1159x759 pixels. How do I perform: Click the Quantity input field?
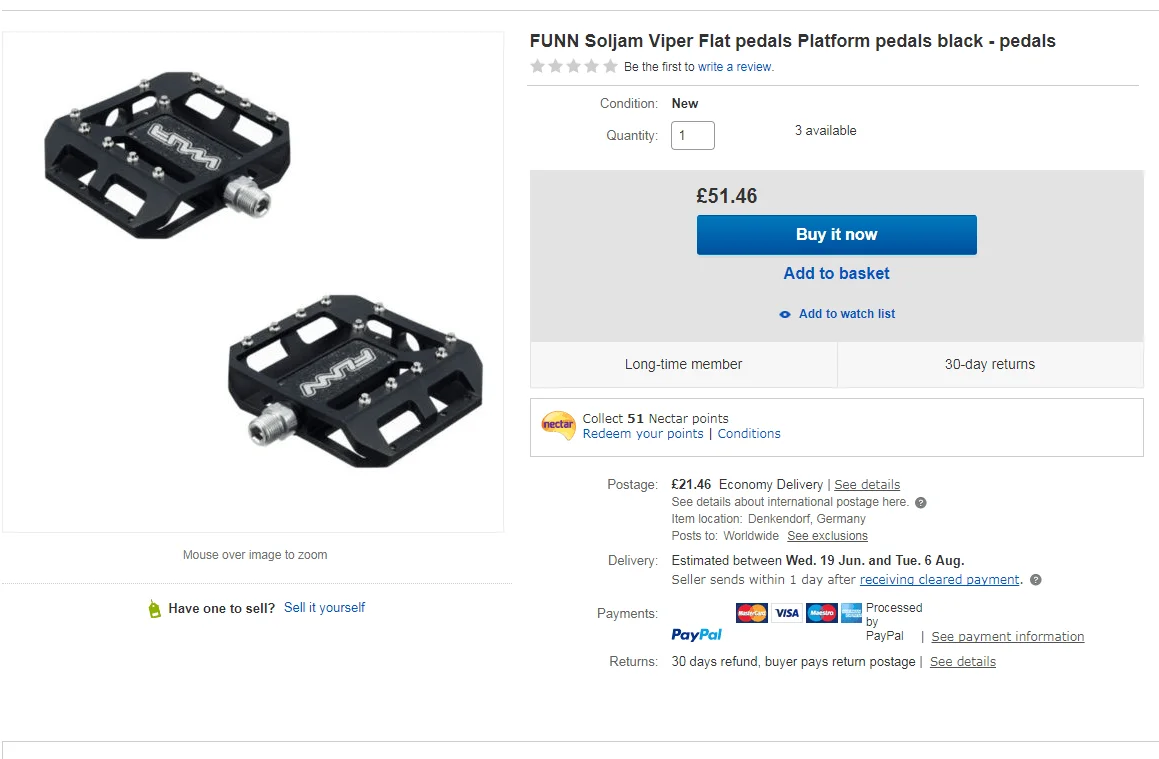pyautogui.click(x=692, y=135)
